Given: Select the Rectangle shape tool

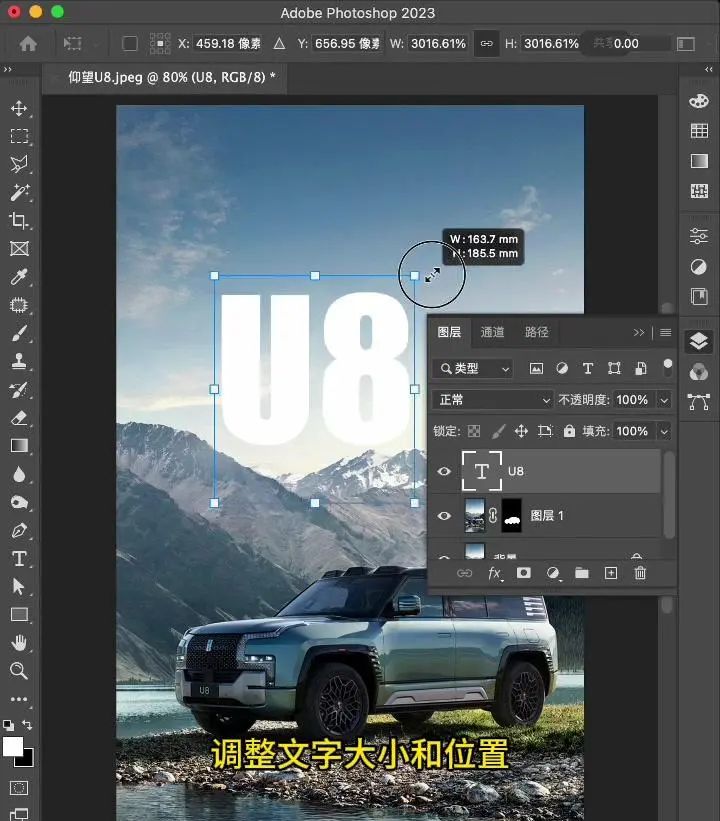Looking at the screenshot, I should 19,614.
